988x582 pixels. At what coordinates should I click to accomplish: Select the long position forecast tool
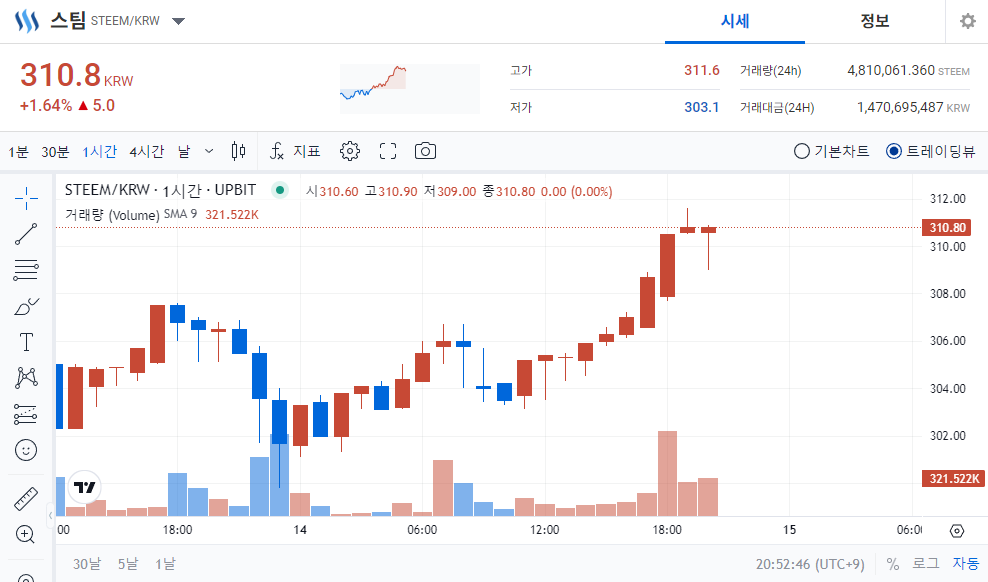click(x=26, y=414)
